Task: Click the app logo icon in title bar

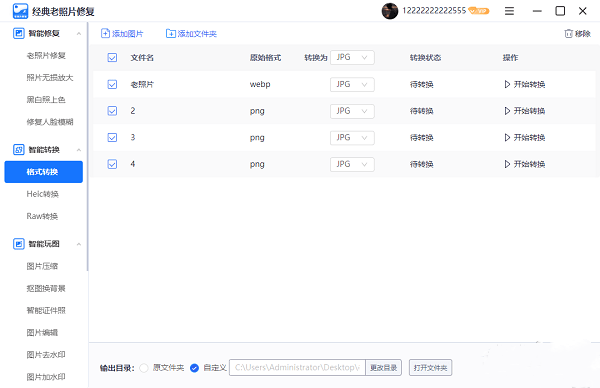Action: 20,11
